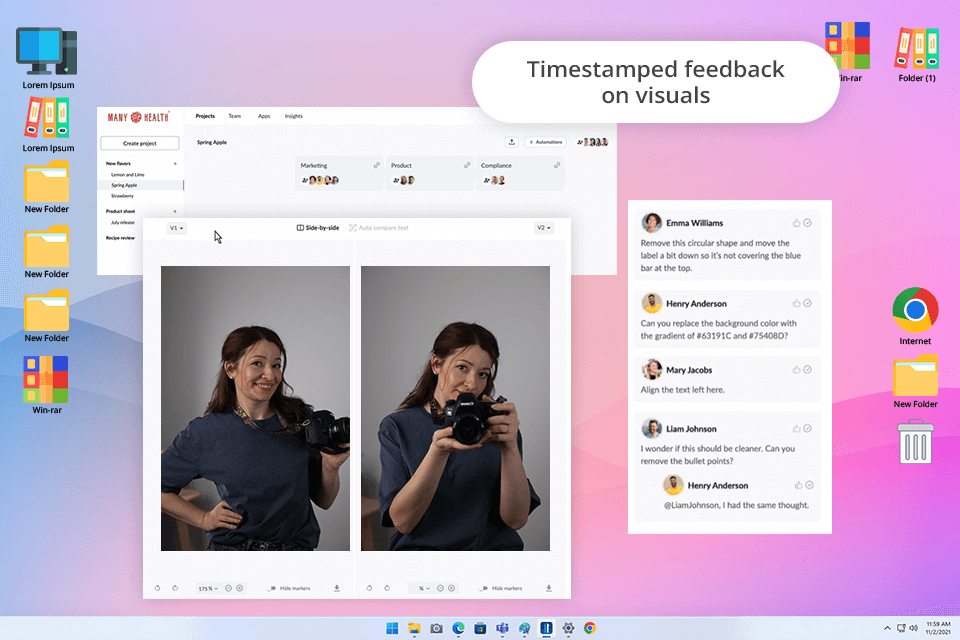The height and width of the screenshot is (640, 960).
Task: Download the V1 image
Action: (337, 588)
